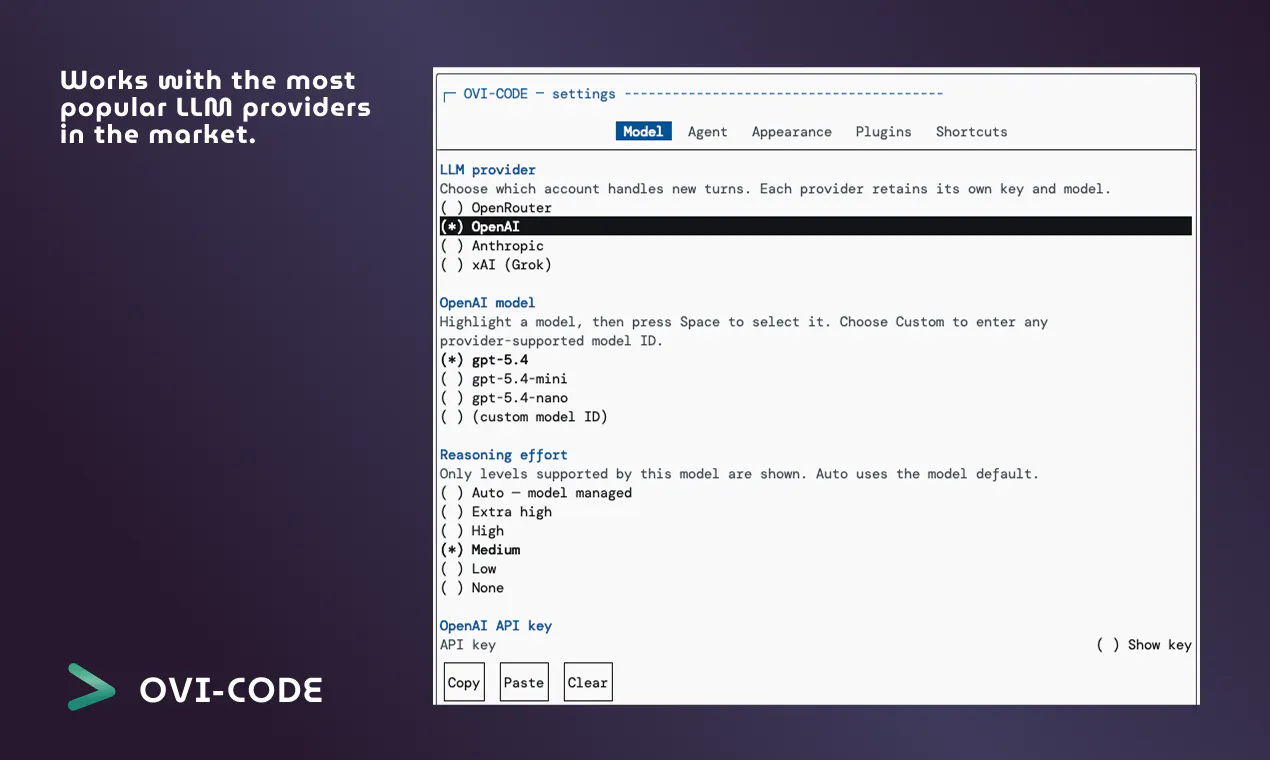Click the LLM provider section heading
The height and width of the screenshot is (760, 1270).
(488, 170)
